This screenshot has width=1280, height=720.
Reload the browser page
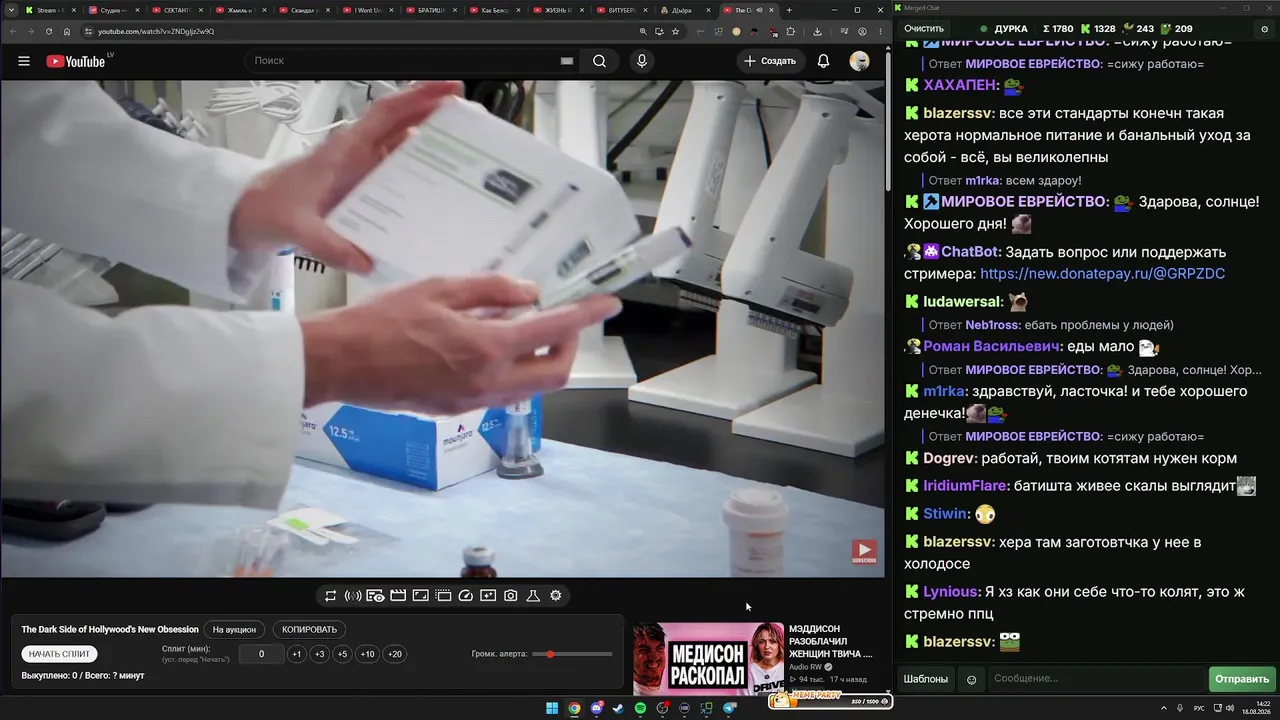(x=48, y=31)
